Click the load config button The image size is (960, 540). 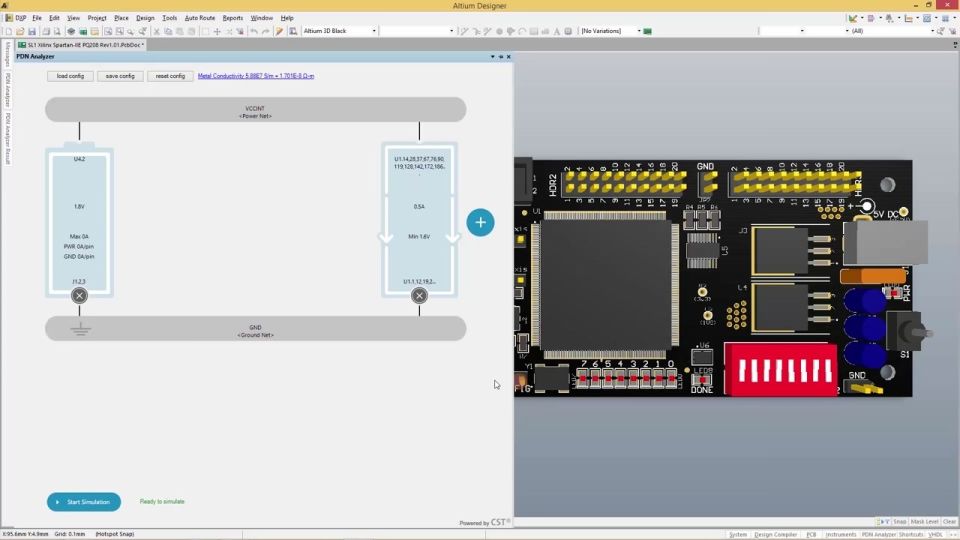coord(70,76)
